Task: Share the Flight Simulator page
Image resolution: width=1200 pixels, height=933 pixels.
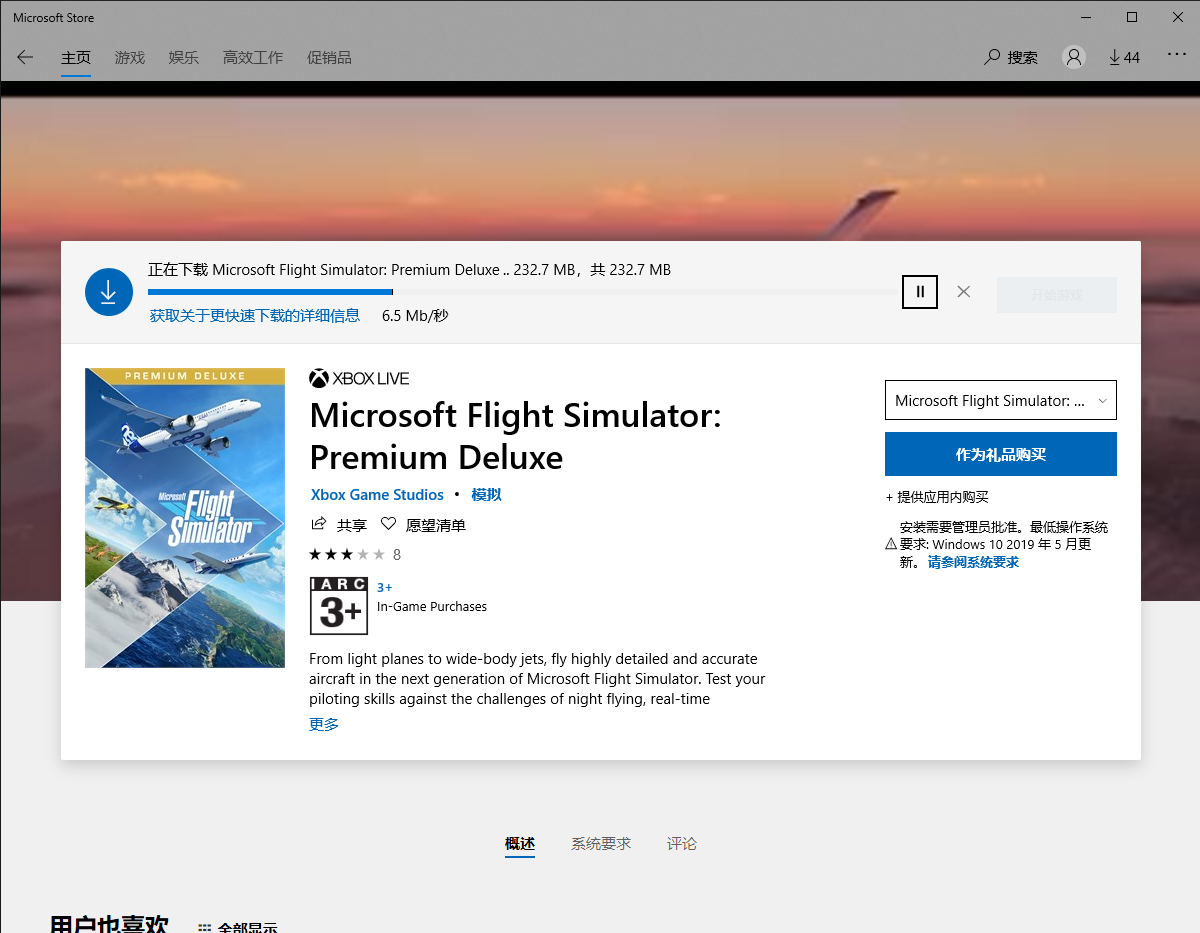Action: pyautogui.click(x=339, y=525)
